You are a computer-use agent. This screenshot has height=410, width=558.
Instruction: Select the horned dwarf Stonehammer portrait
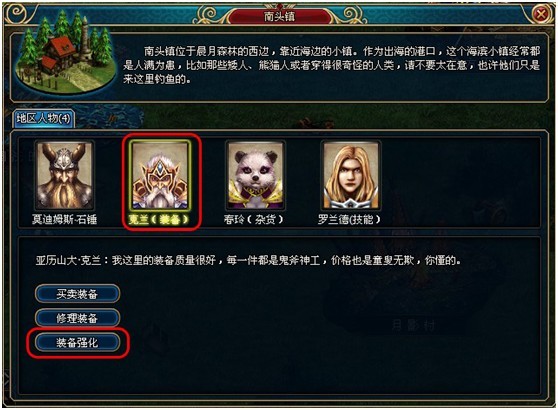click(x=64, y=175)
